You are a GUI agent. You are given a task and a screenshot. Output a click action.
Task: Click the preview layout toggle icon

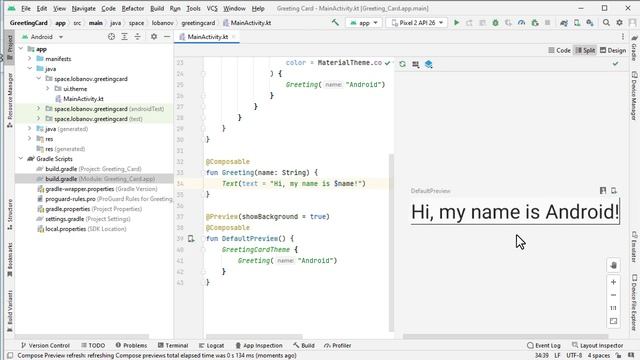(416, 64)
